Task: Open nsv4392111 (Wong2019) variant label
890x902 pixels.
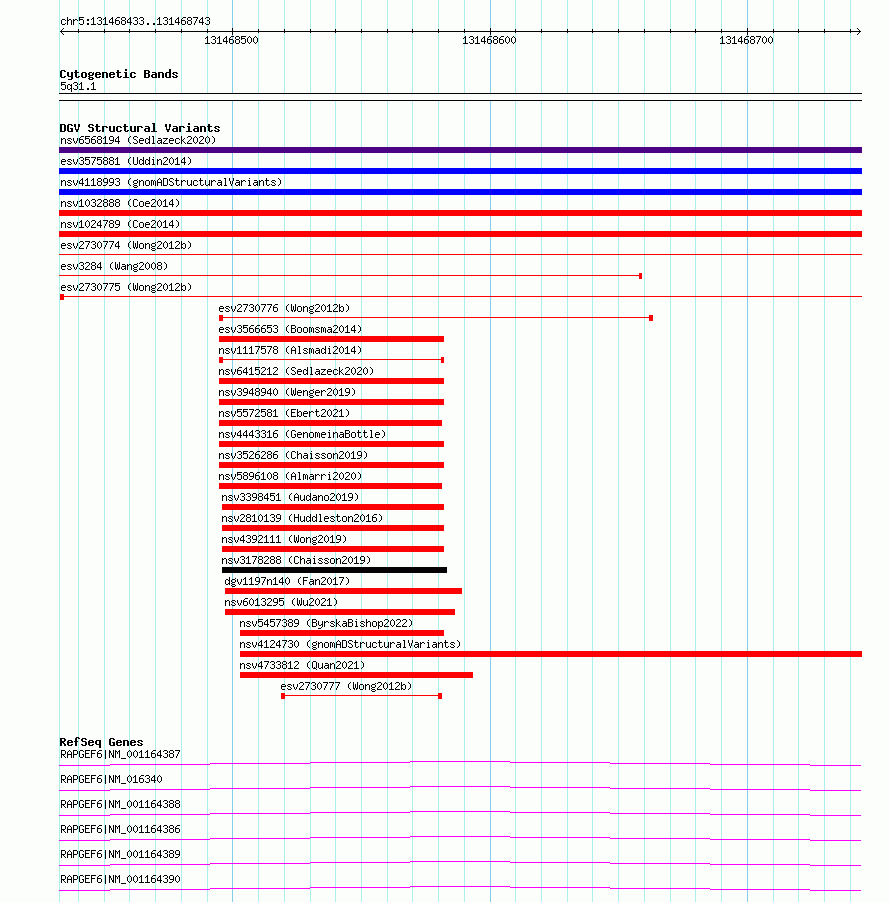Action: point(284,539)
